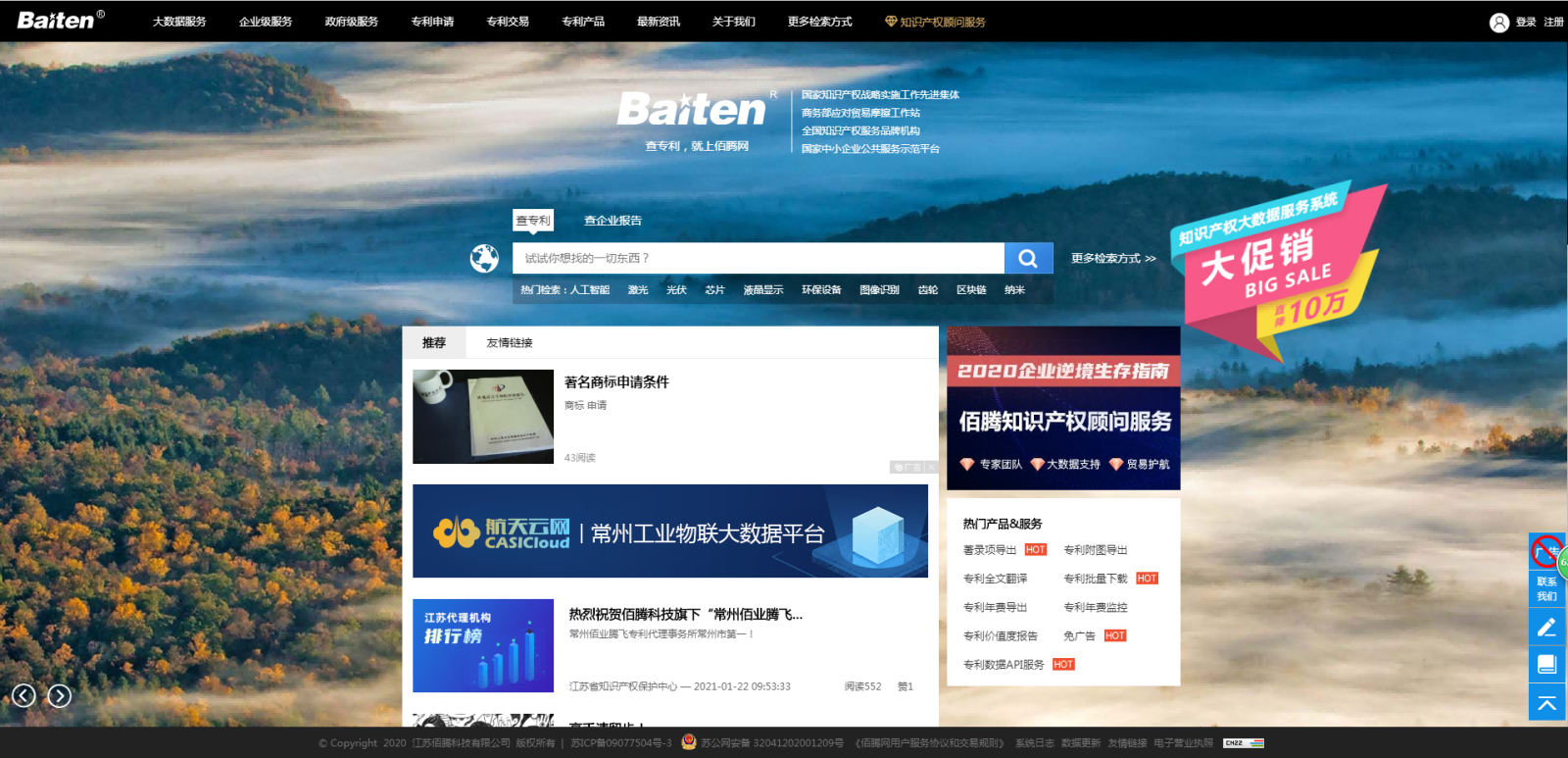The height and width of the screenshot is (758, 1568).
Task: Open 系统日志 footer link
Action: [1035, 743]
